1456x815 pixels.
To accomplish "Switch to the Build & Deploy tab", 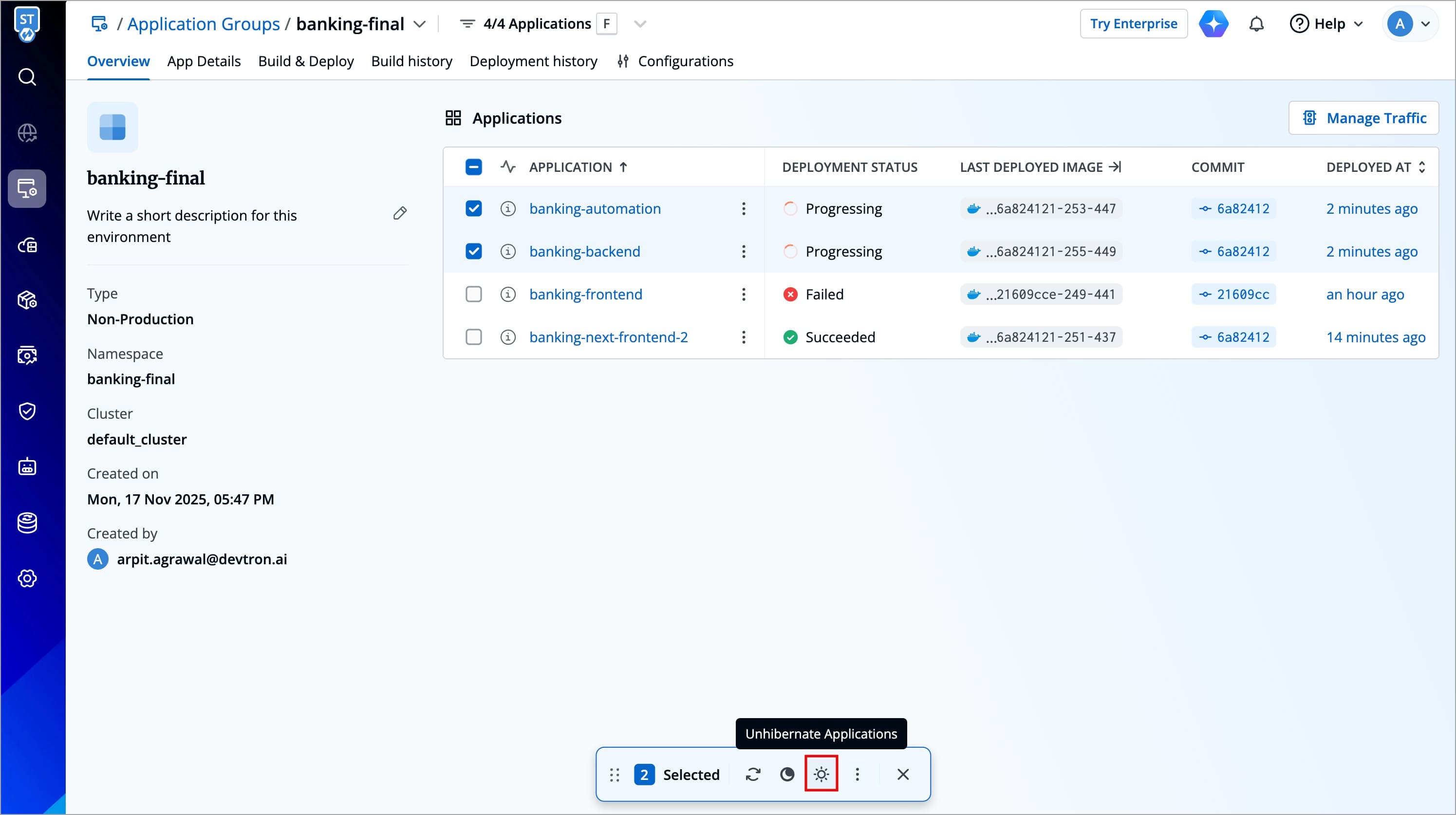I will [x=306, y=61].
